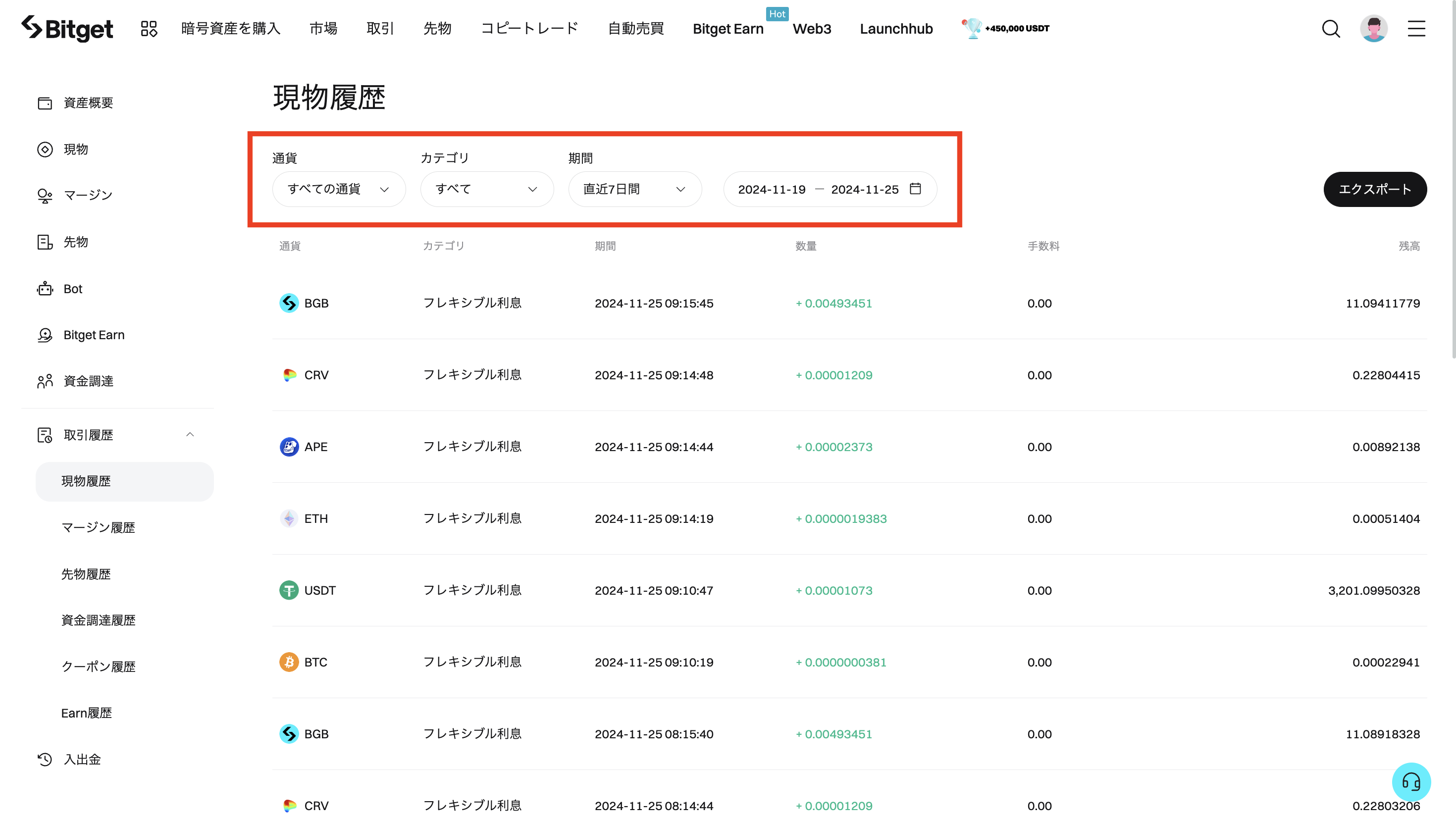
Task: Click the search icon in top bar
Action: point(1330,28)
